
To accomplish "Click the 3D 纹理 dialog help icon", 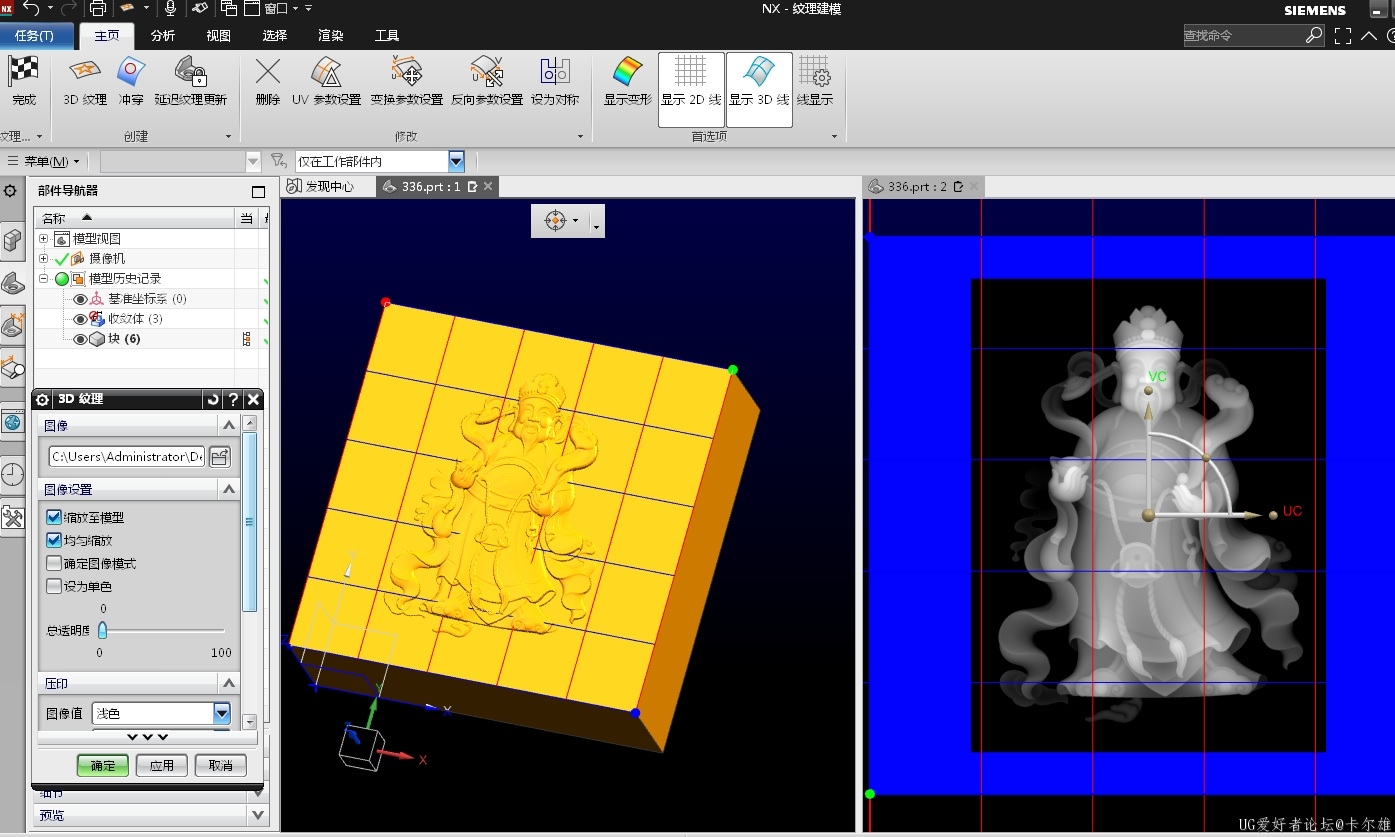I will (233, 399).
